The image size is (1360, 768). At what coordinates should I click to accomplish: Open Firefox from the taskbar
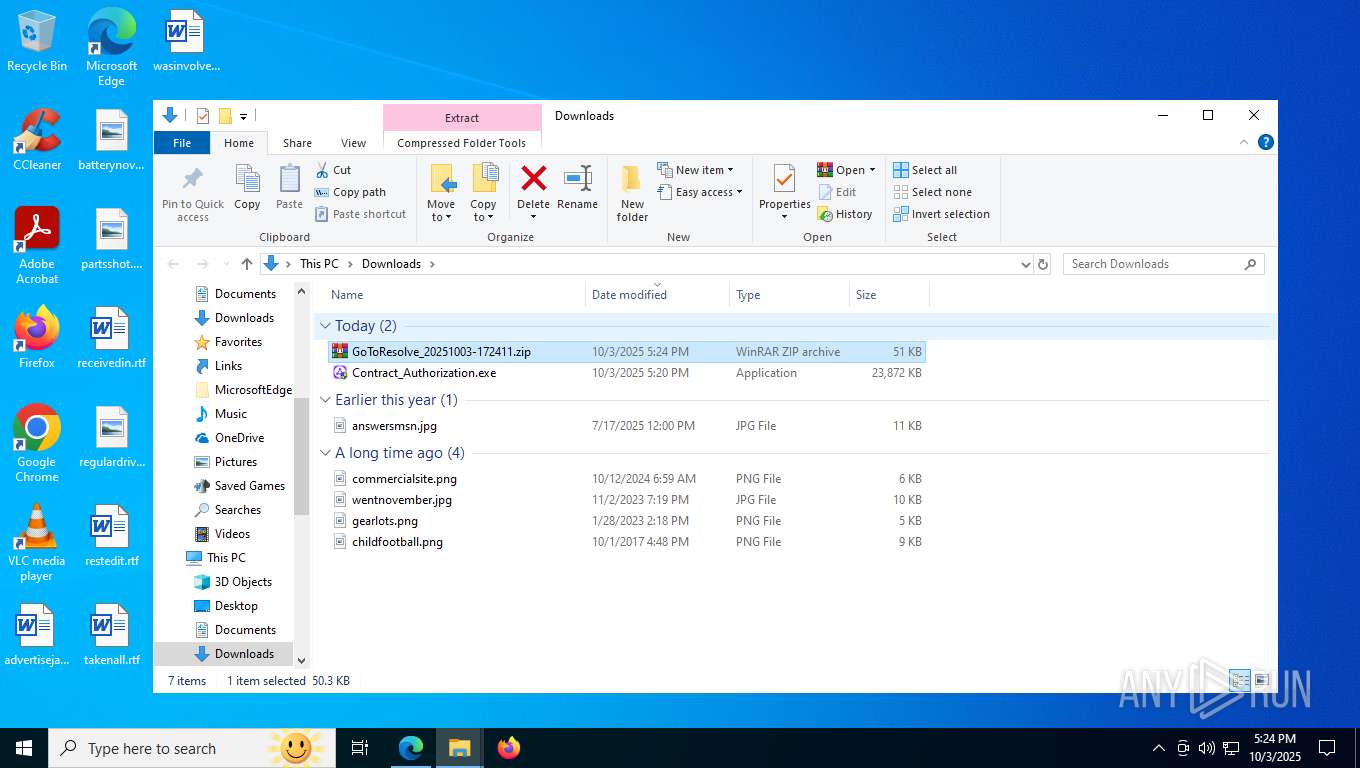[509, 748]
